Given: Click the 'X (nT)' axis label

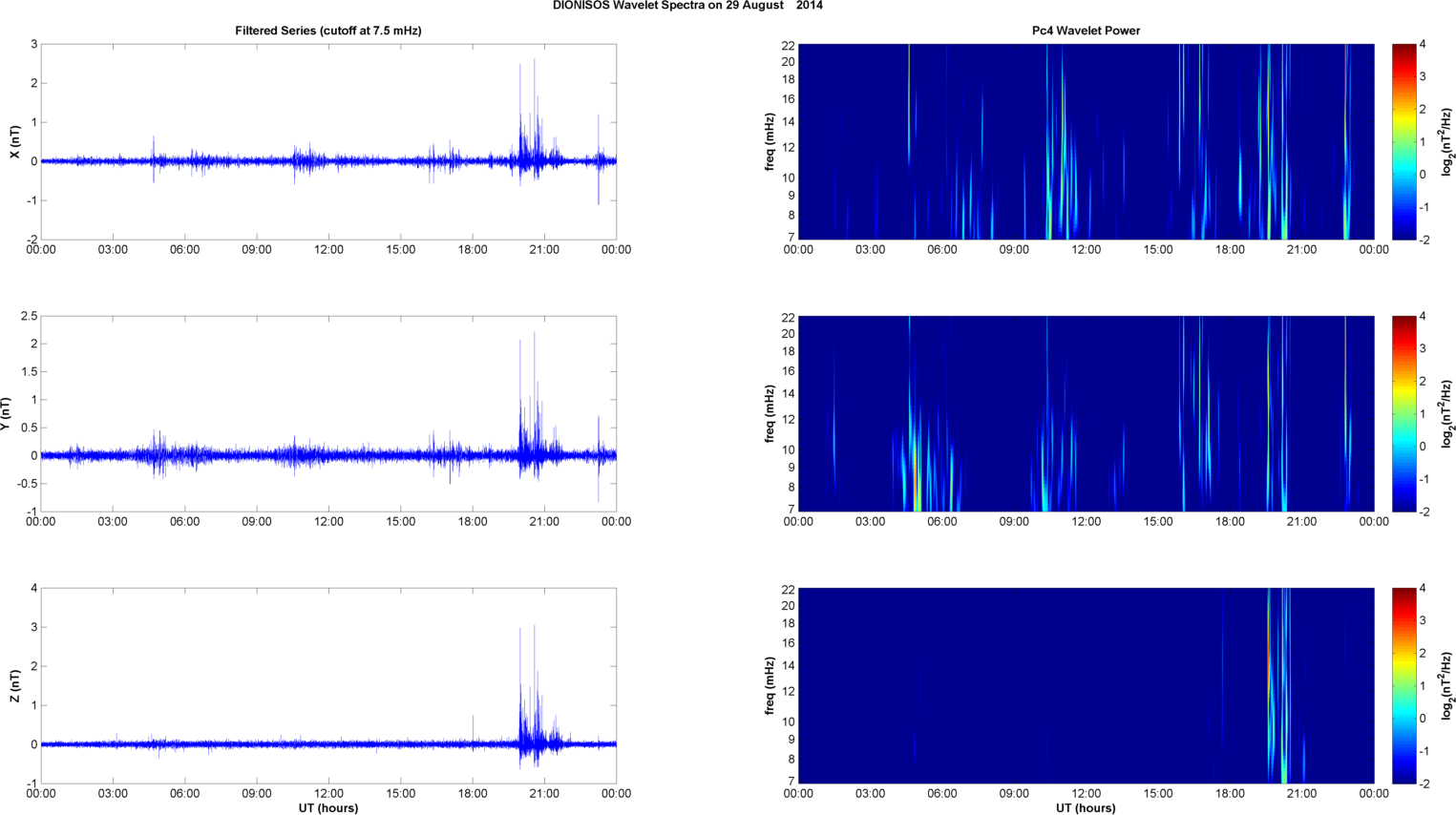Looking at the screenshot, I should [15, 141].
